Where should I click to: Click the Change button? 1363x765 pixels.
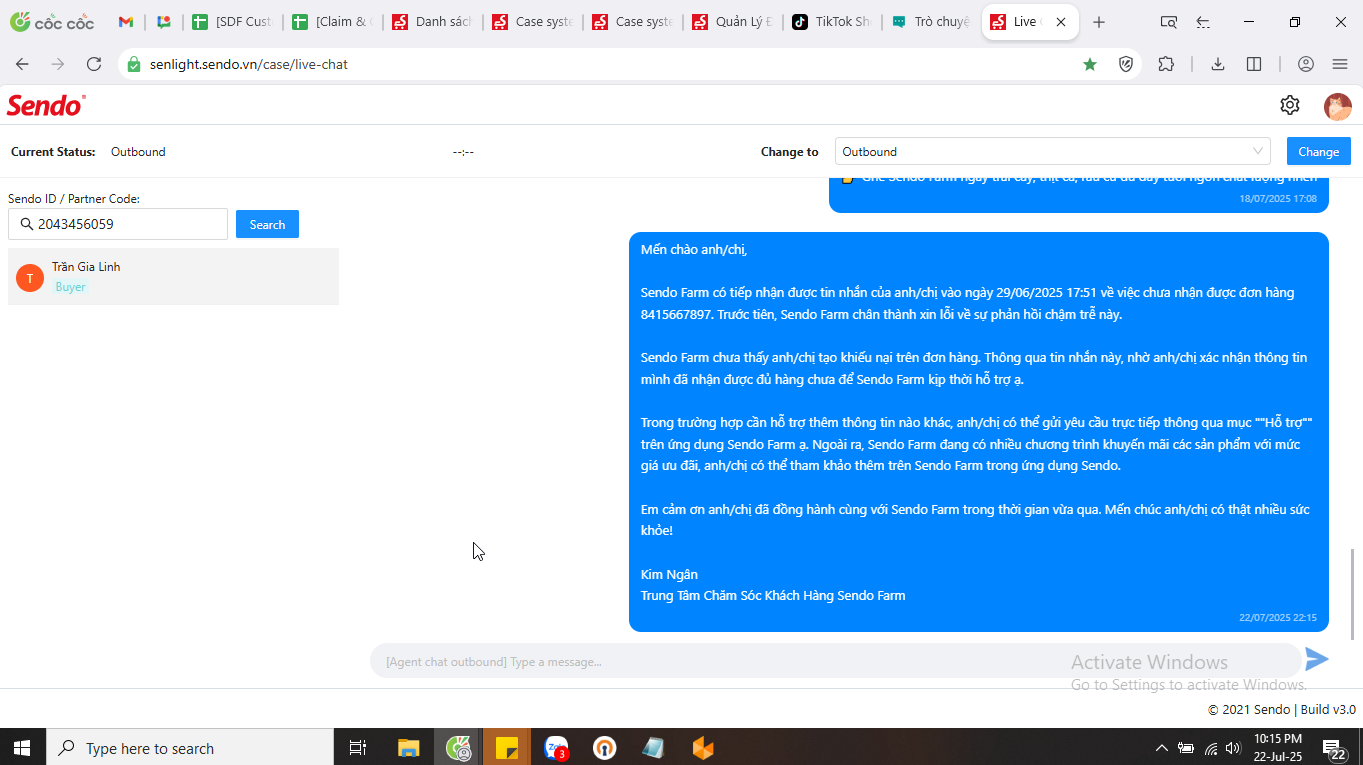pos(1318,151)
